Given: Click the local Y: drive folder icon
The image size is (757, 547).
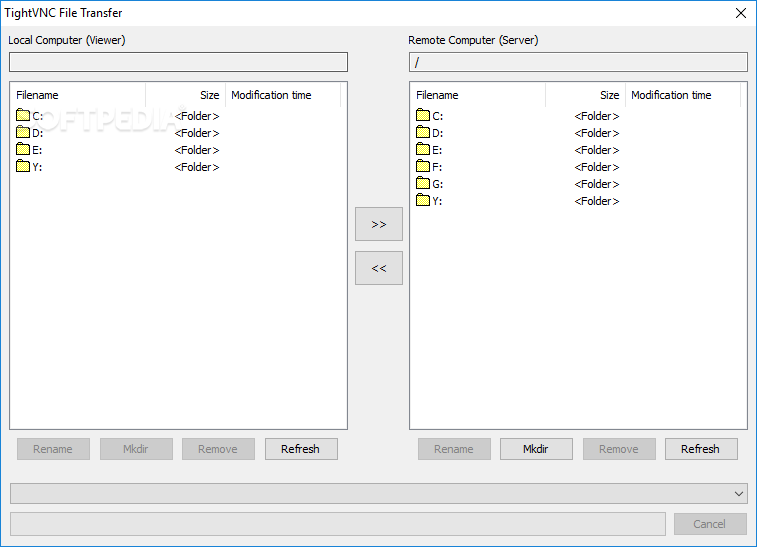Looking at the screenshot, I should [x=23, y=166].
